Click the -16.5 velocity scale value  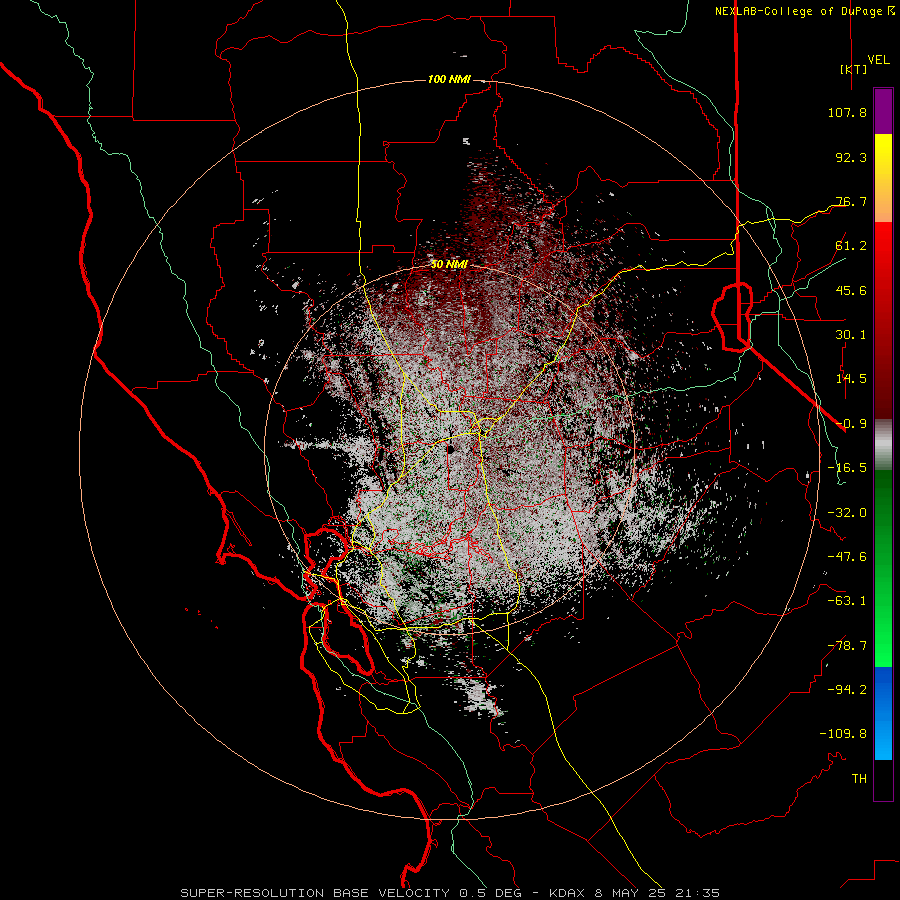point(847,468)
